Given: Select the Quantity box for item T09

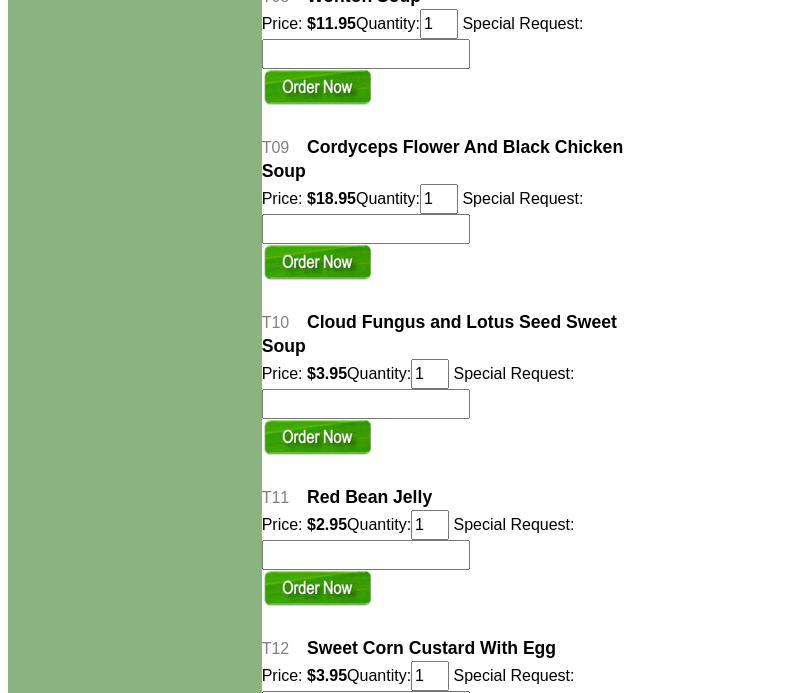Looking at the screenshot, I should (438, 199).
